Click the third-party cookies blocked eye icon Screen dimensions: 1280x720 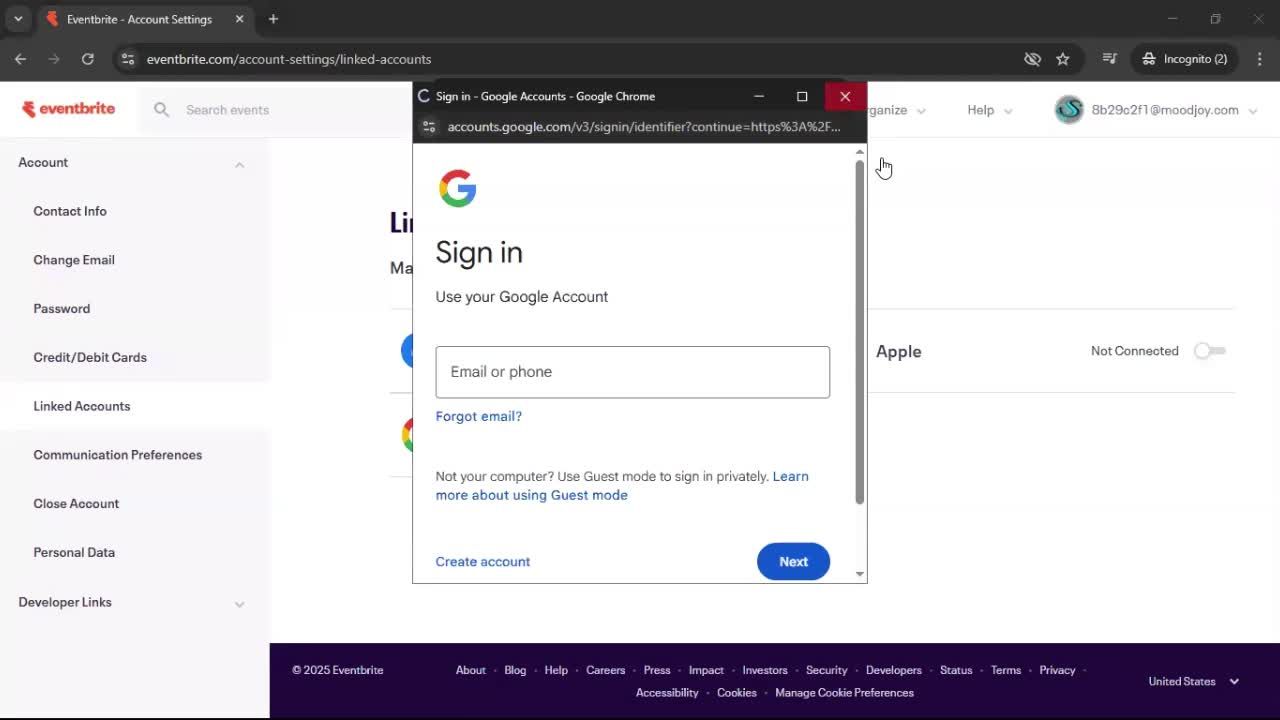[1033, 59]
